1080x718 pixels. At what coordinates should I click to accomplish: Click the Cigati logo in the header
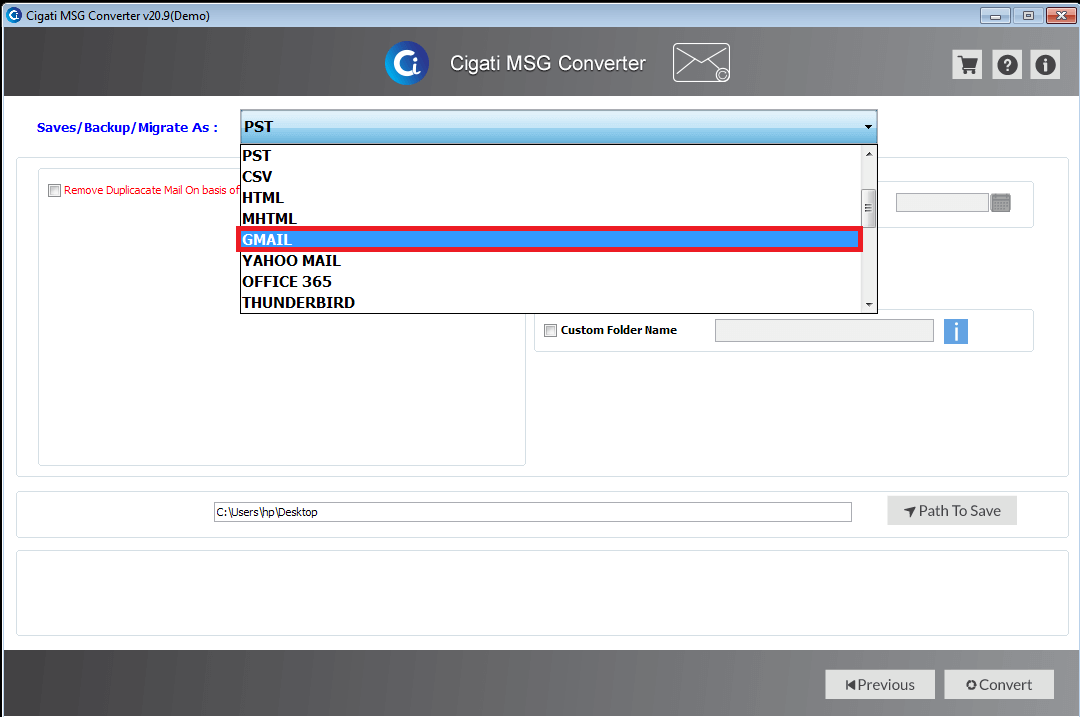(407, 63)
